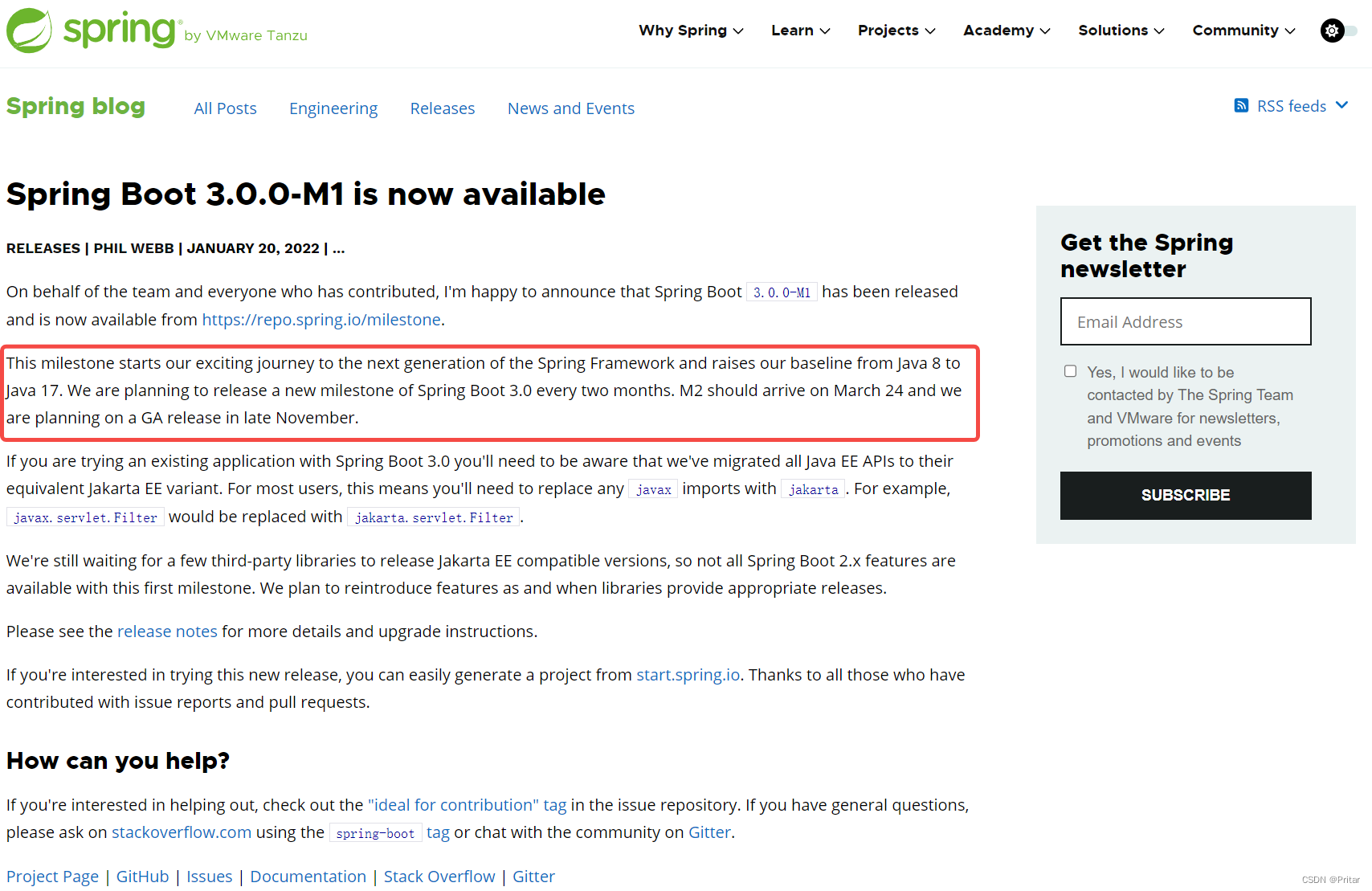Click the SUBSCRIBE button
This screenshot has width=1372, height=891.
[1185, 495]
